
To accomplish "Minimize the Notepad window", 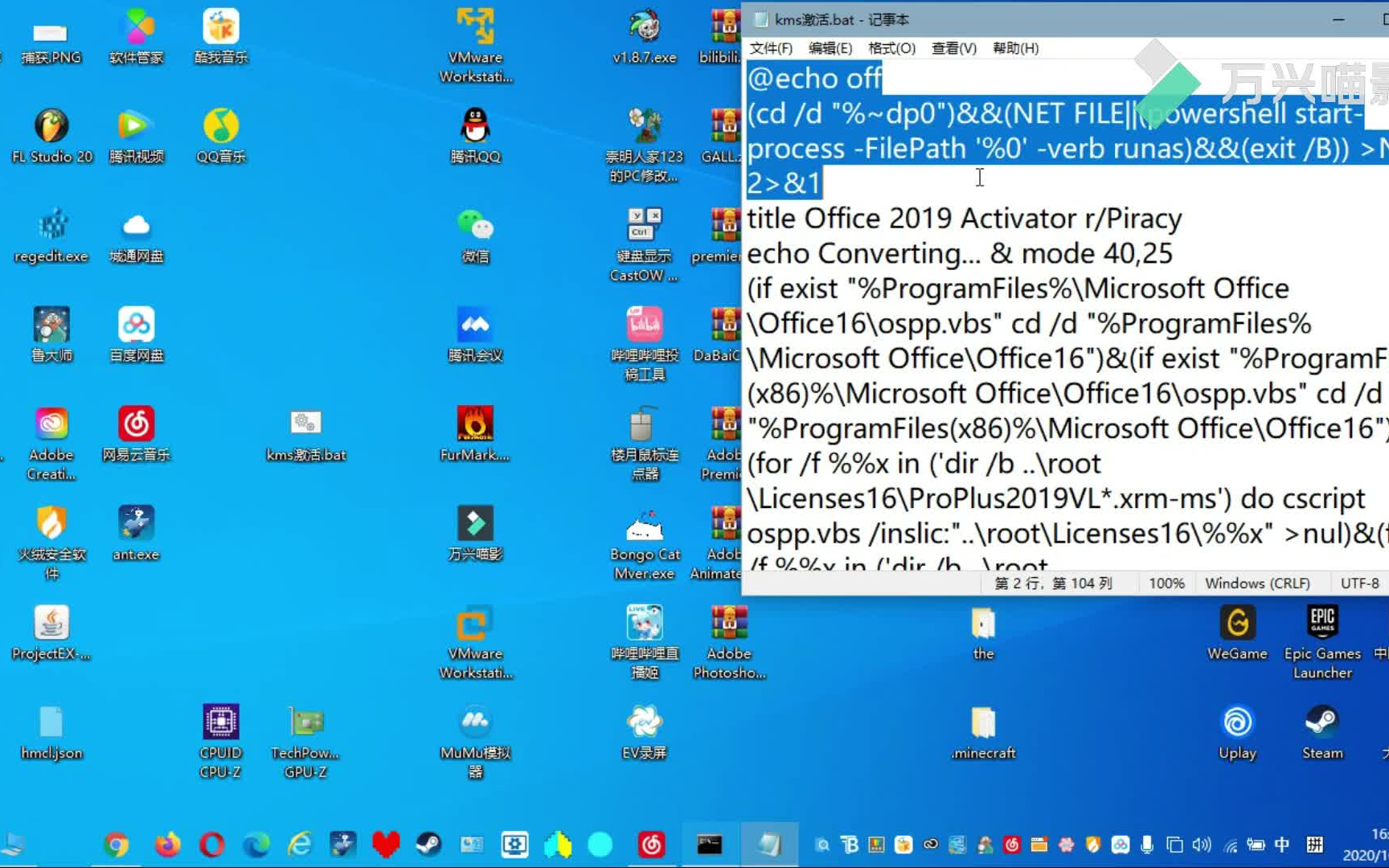I will [1338, 19].
